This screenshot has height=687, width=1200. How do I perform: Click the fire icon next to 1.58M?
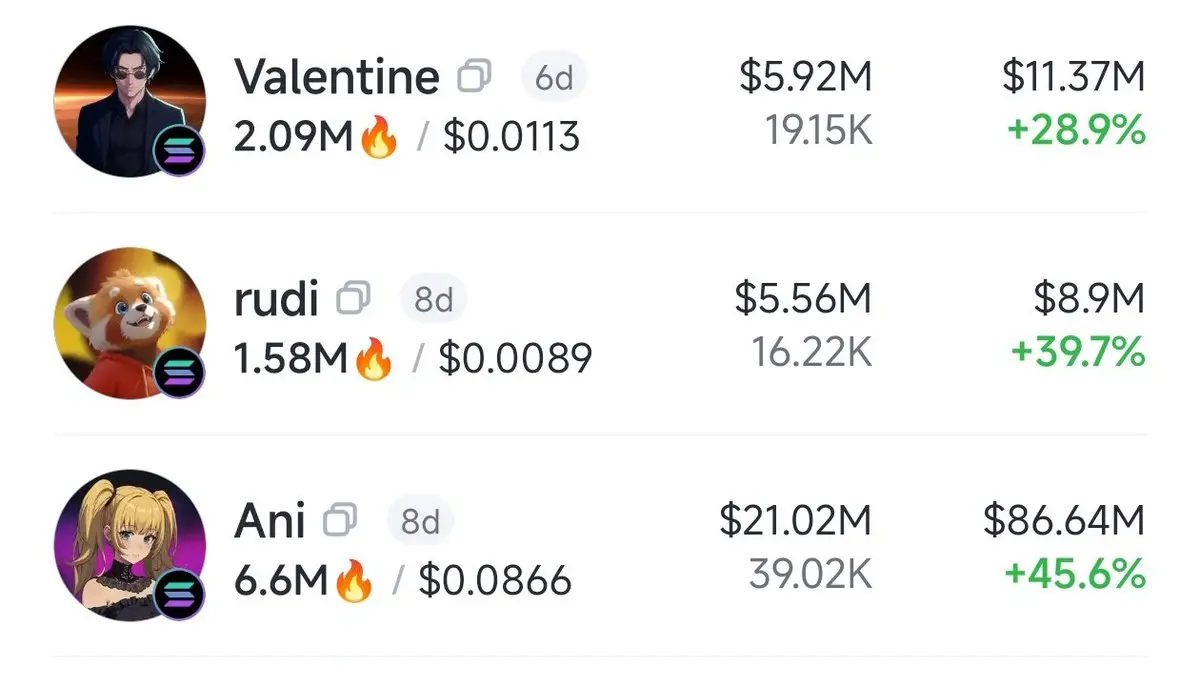coord(373,359)
